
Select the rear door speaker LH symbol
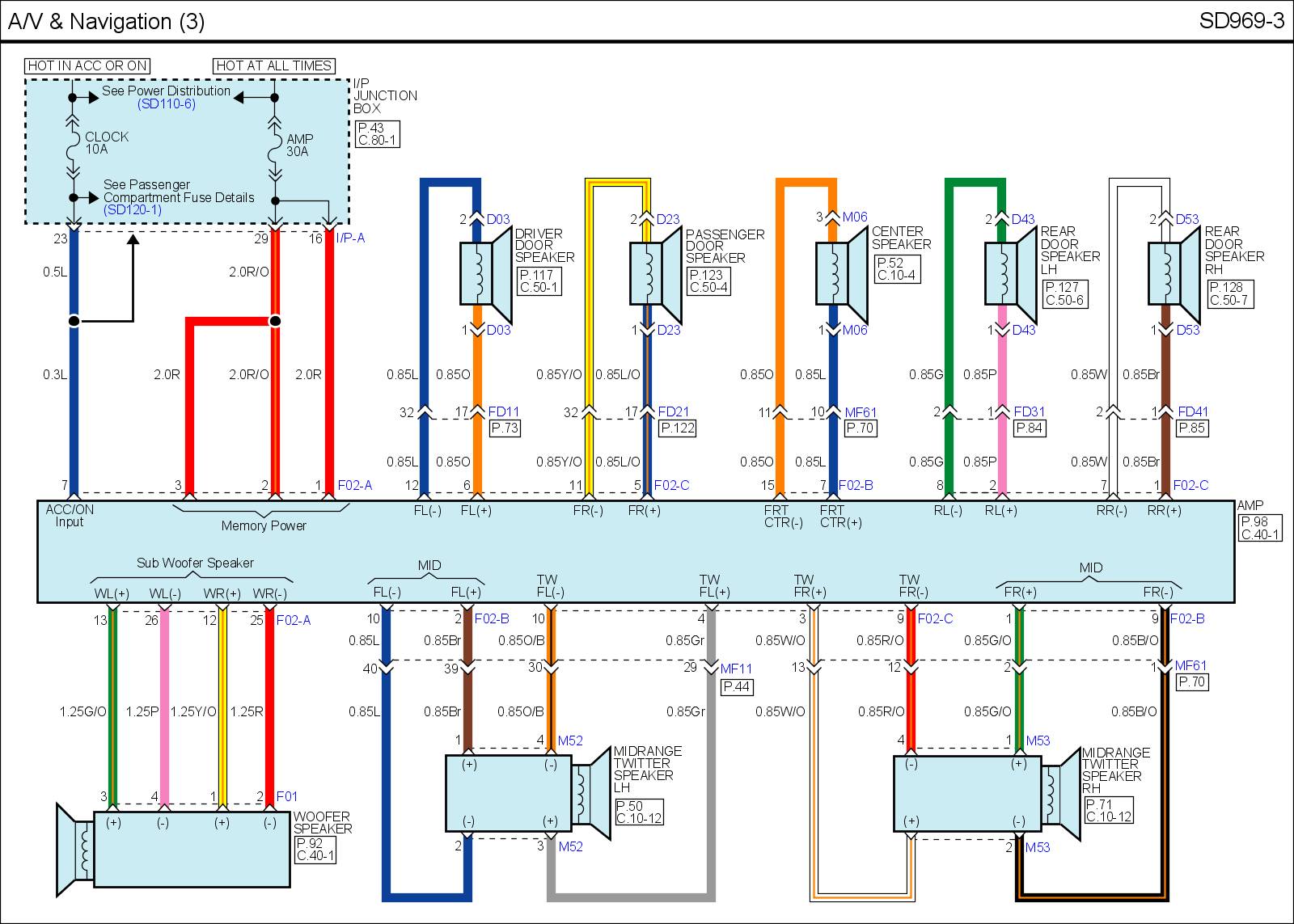coord(1011,273)
